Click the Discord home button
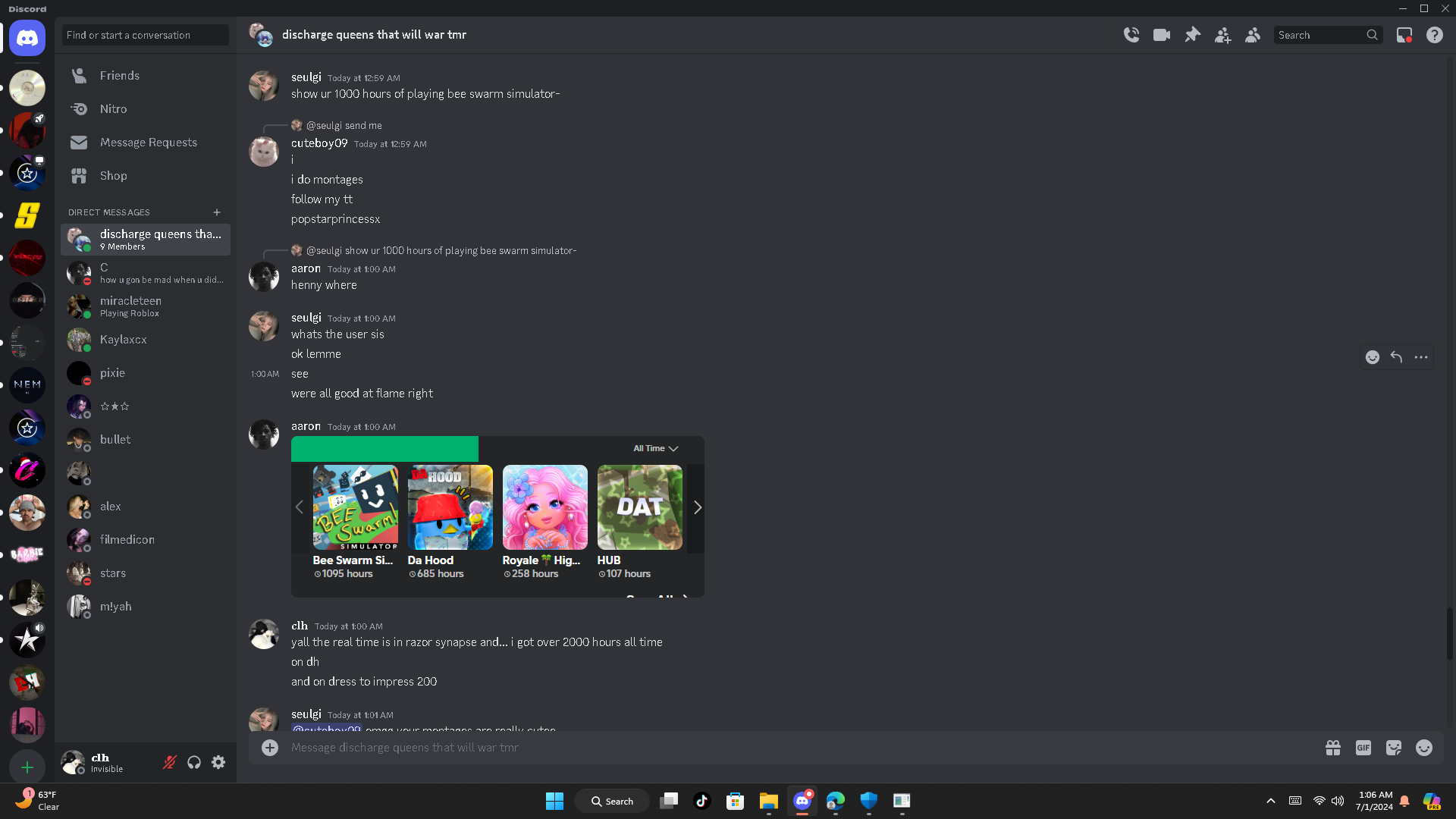The height and width of the screenshot is (819, 1456). [27, 38]
